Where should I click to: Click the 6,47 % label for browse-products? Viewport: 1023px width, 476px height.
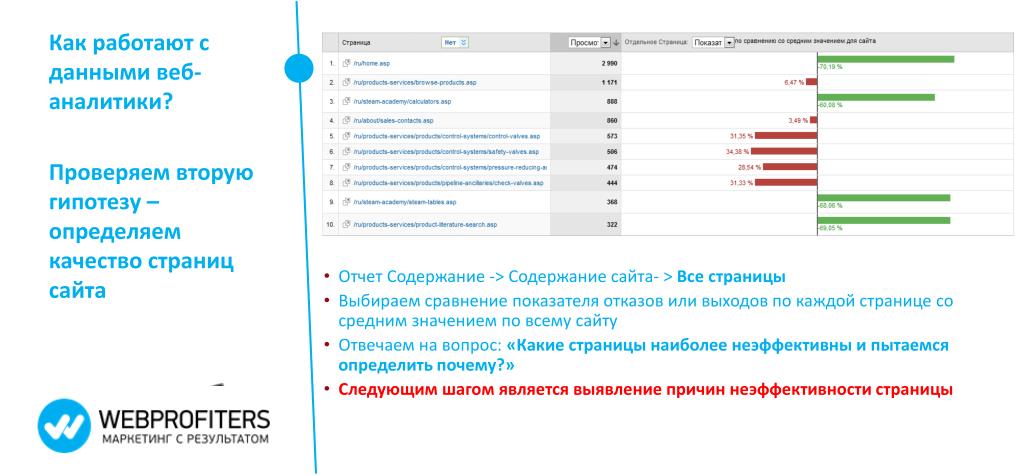[794, 83]
